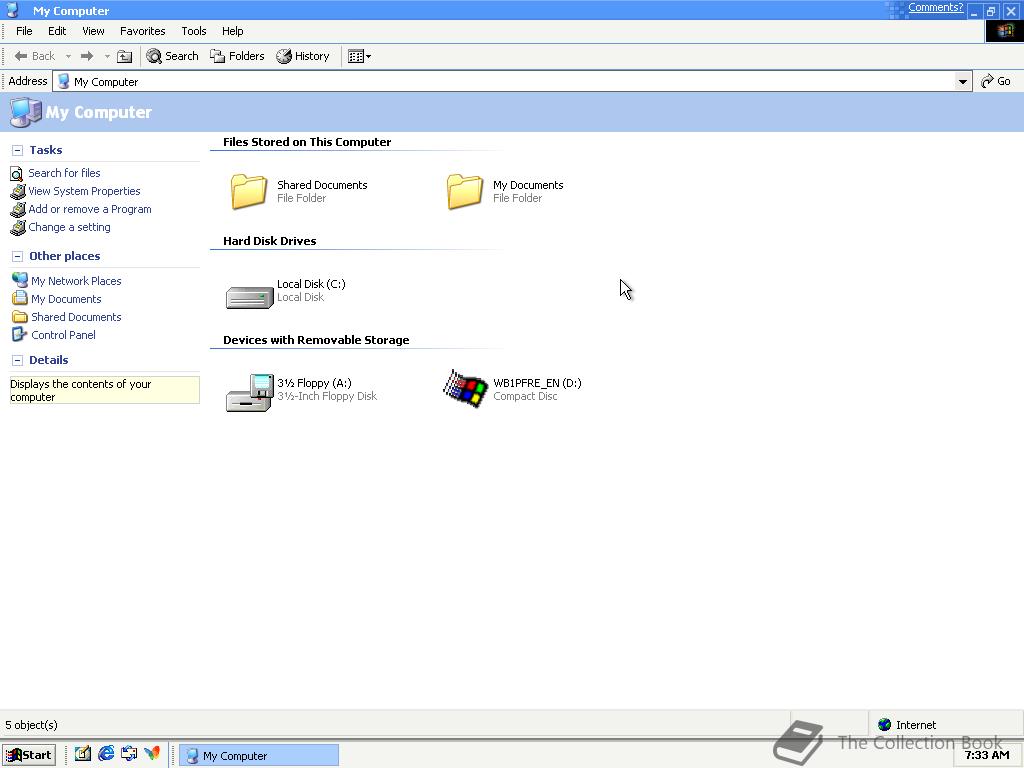Open the Back history dropdown arrow
1024x768 pixels.
point(68,56)
